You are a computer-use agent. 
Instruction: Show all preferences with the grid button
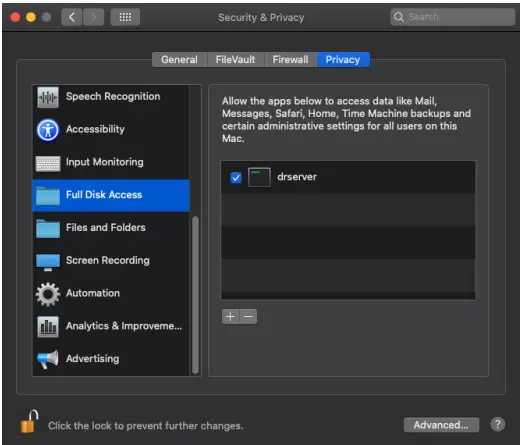(125, 17)
